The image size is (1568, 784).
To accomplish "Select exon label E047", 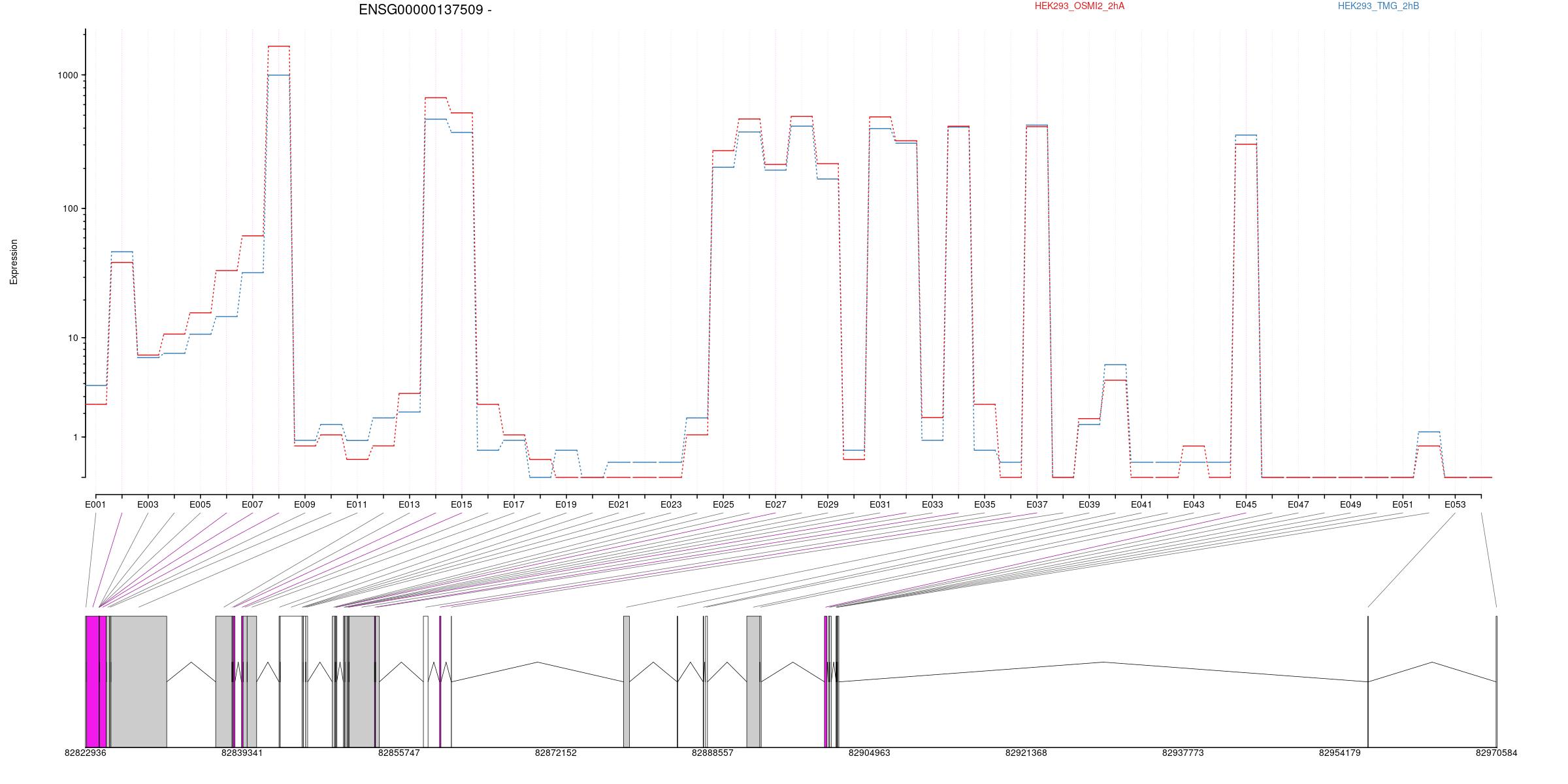I will (x=1298, y=504).
